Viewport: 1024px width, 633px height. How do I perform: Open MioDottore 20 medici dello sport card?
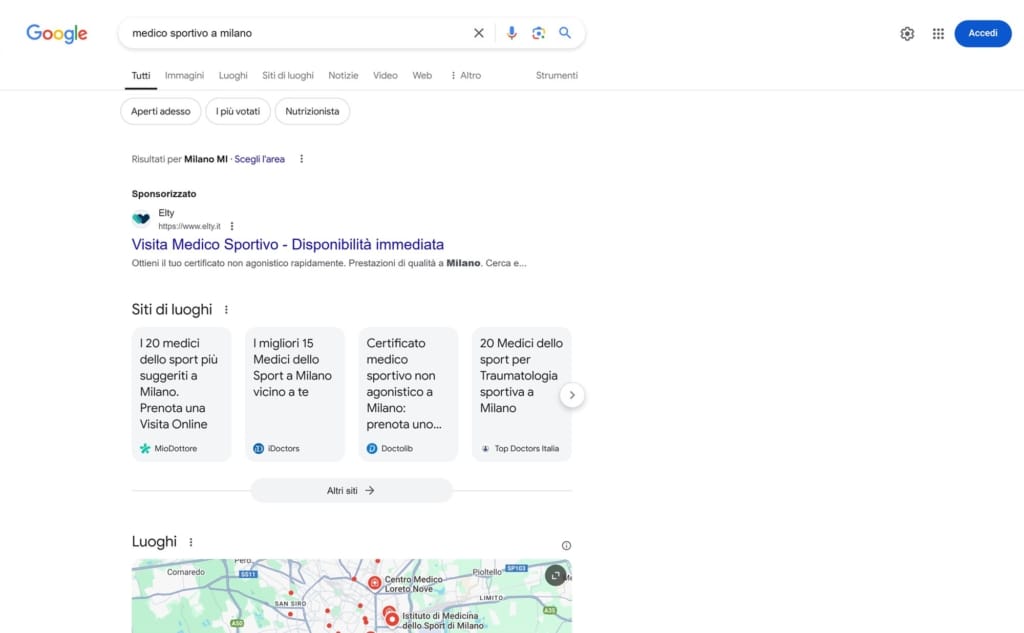182,394
